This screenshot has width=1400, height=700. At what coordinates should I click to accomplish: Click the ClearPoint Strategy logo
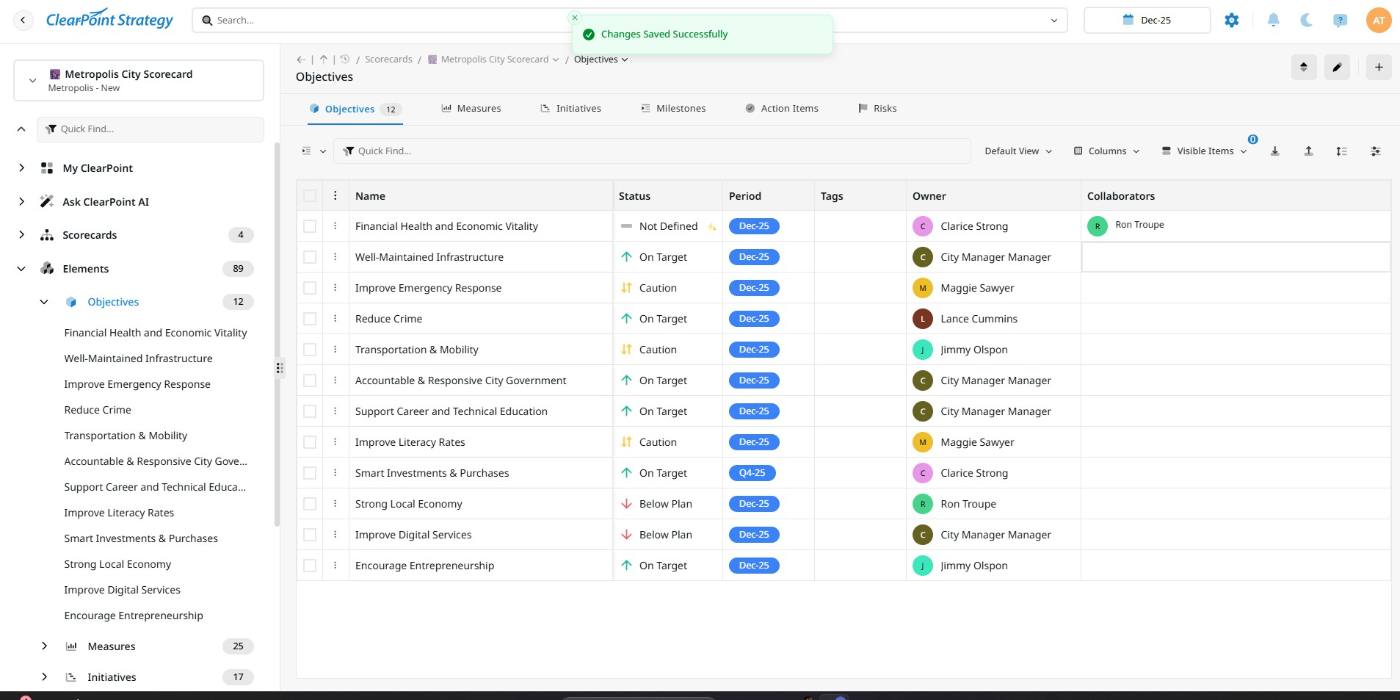click(109, 20)
